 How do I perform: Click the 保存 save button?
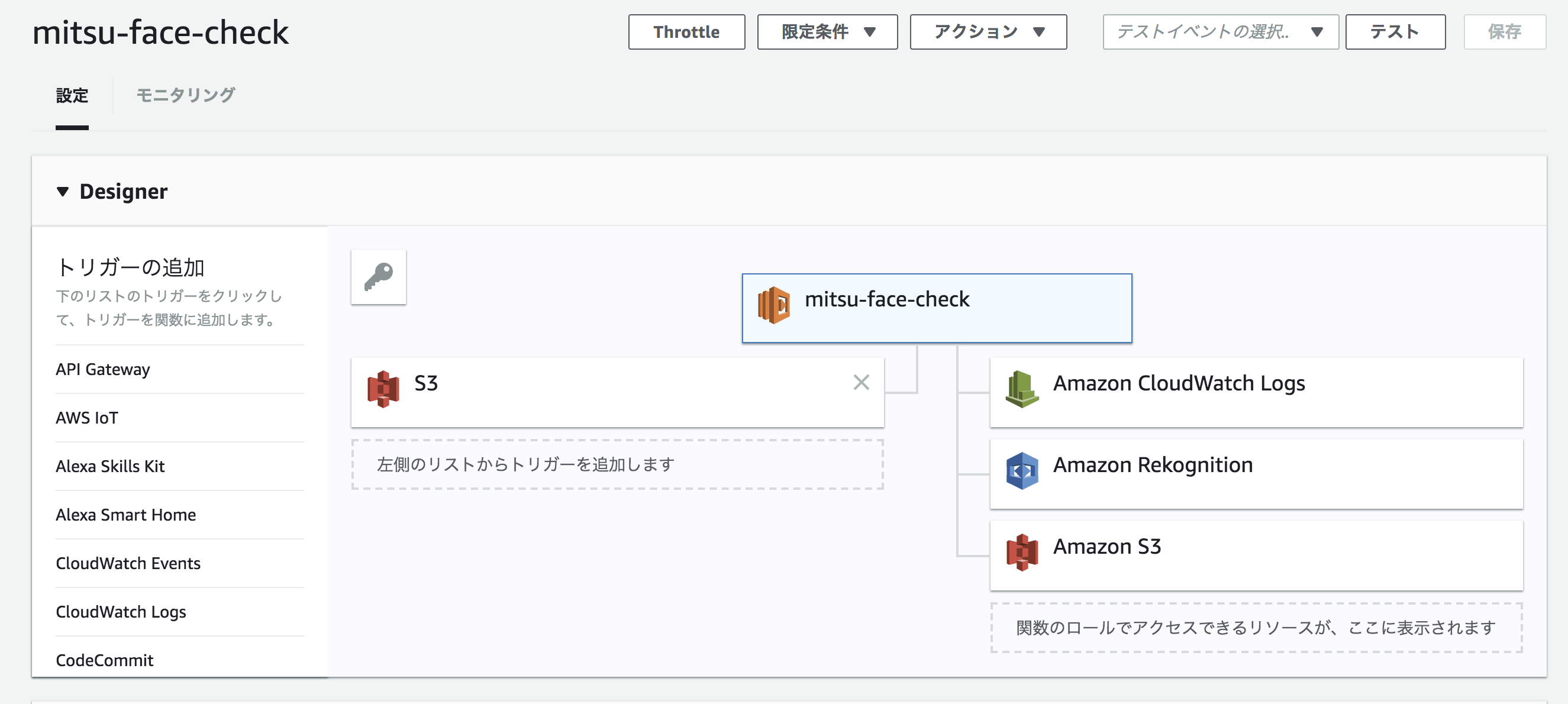pyautogui.click(x=1504, y=31)
